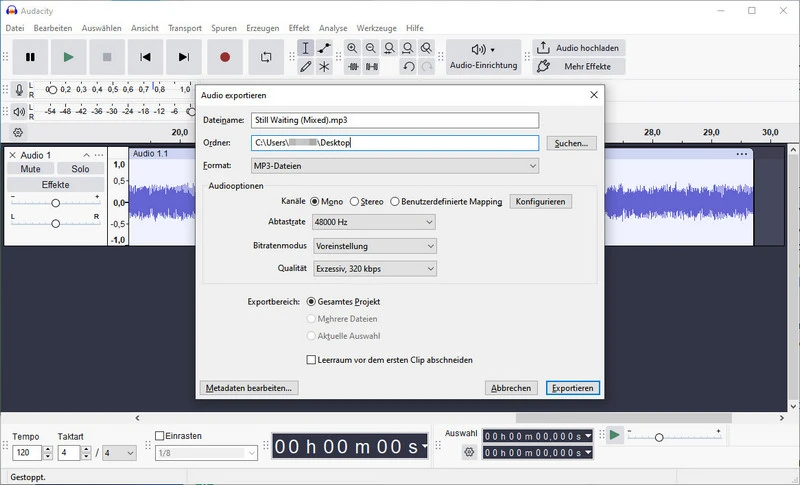Select the Draw pencil tool
This screenshot has width=800, height=485.
click(305, 66)
